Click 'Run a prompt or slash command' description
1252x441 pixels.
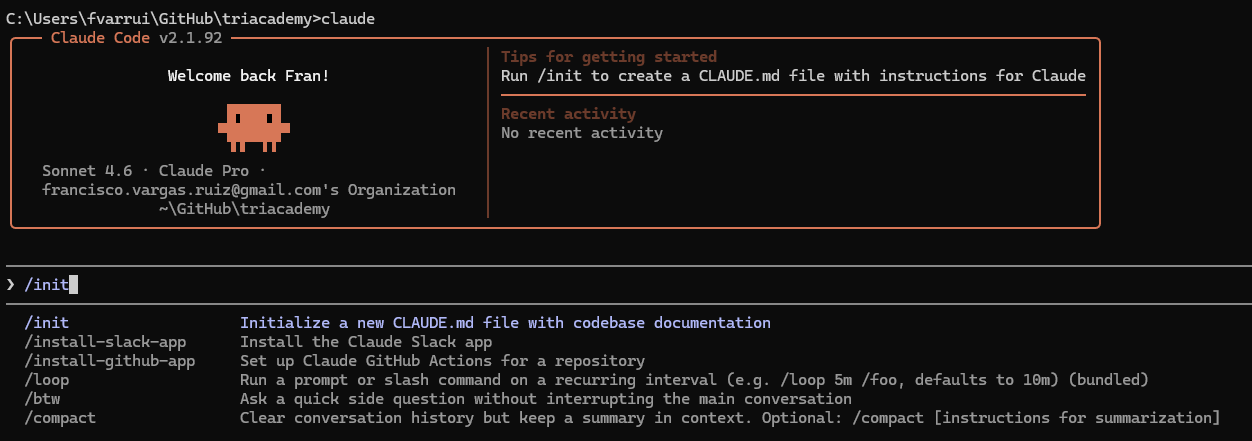point(694,380)
